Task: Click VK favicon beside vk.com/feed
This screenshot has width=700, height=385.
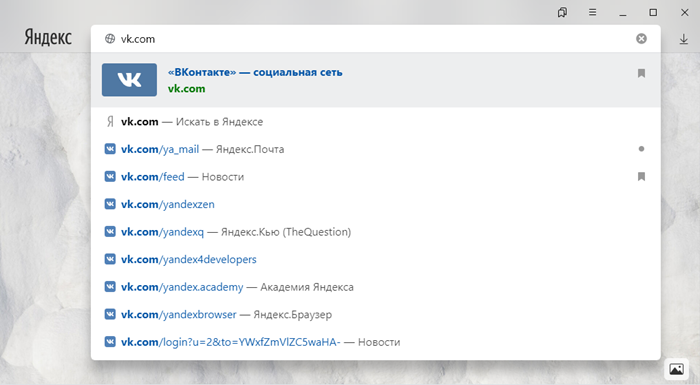Action: (x=110, y=176)
